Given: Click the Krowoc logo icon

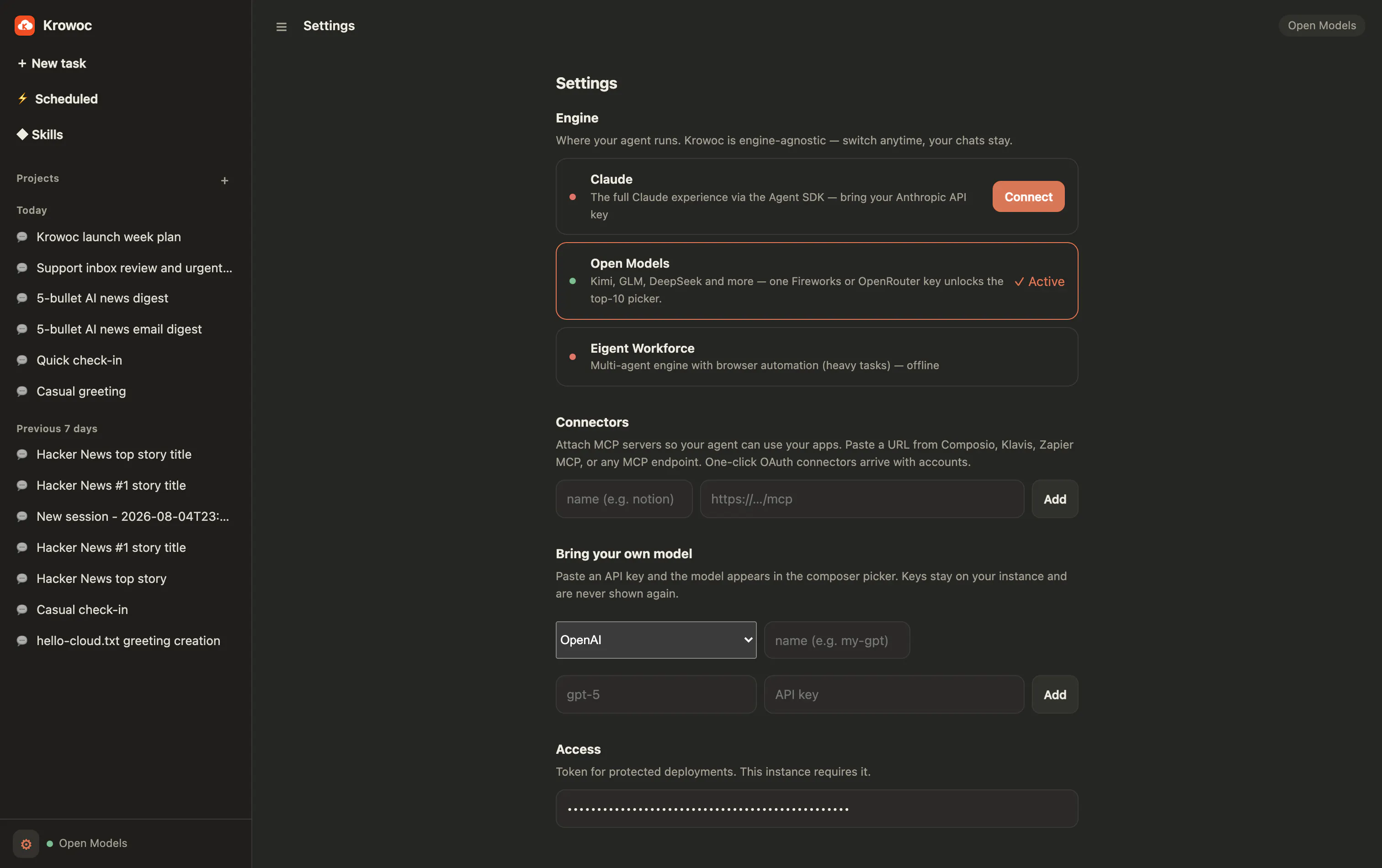Looking at the screenshot, I should 25,25.
